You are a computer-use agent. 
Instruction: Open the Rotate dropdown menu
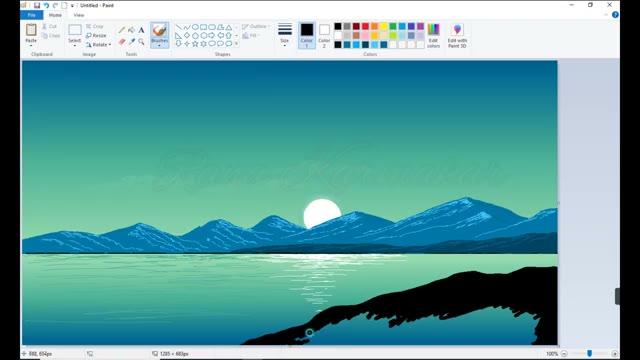click(x=99, y=44)
